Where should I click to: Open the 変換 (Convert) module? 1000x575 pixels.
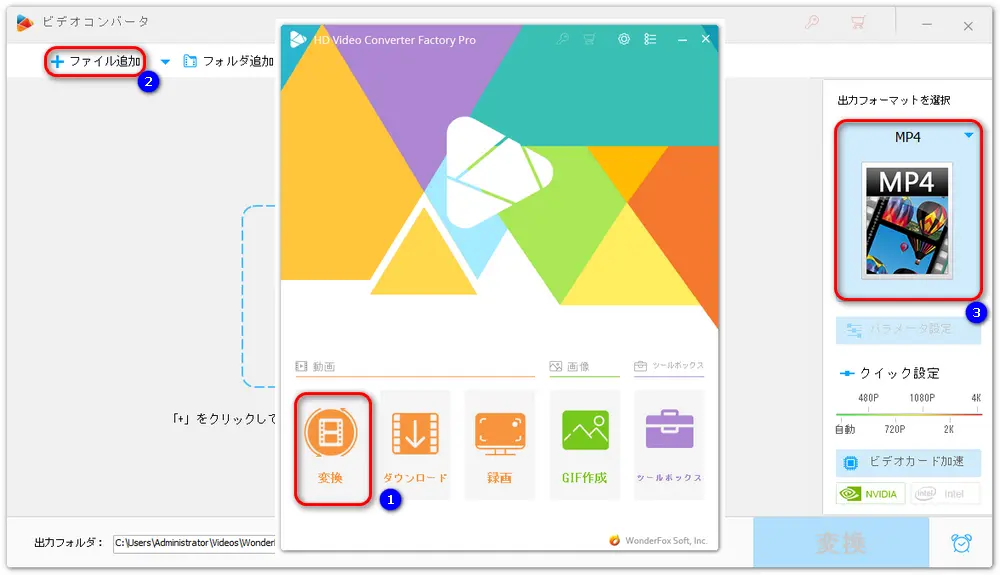pos(331,445)
